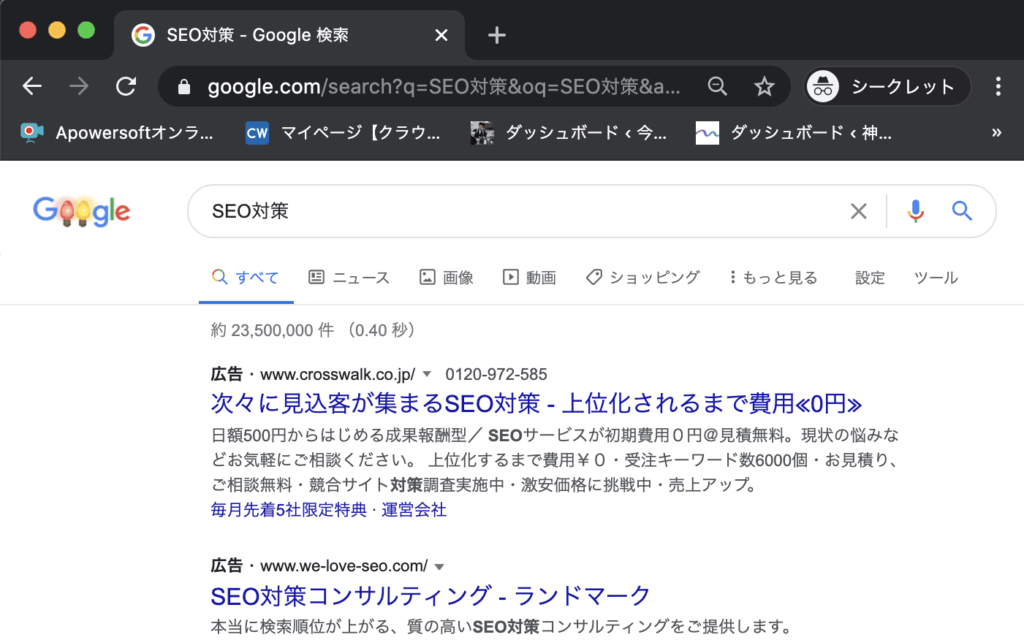Viewport: 1024px width, 640px height.
Task: Open Chrome's three-dot menu
Action: [x=998, y=86]
